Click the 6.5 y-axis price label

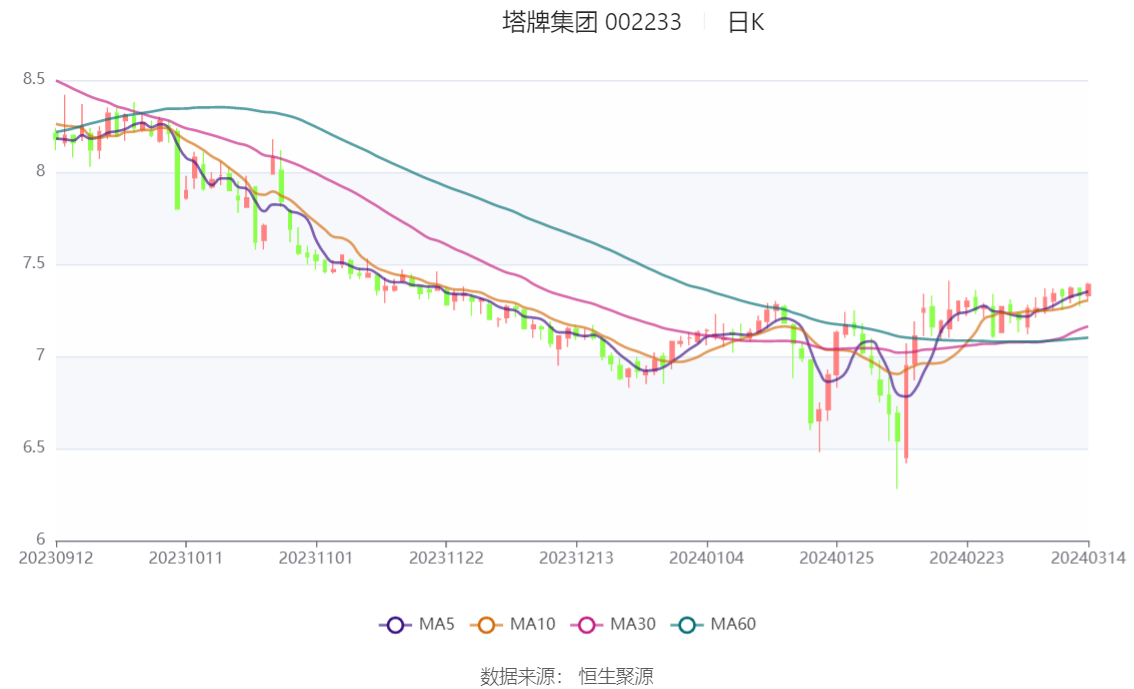click(x=34, y=448)
